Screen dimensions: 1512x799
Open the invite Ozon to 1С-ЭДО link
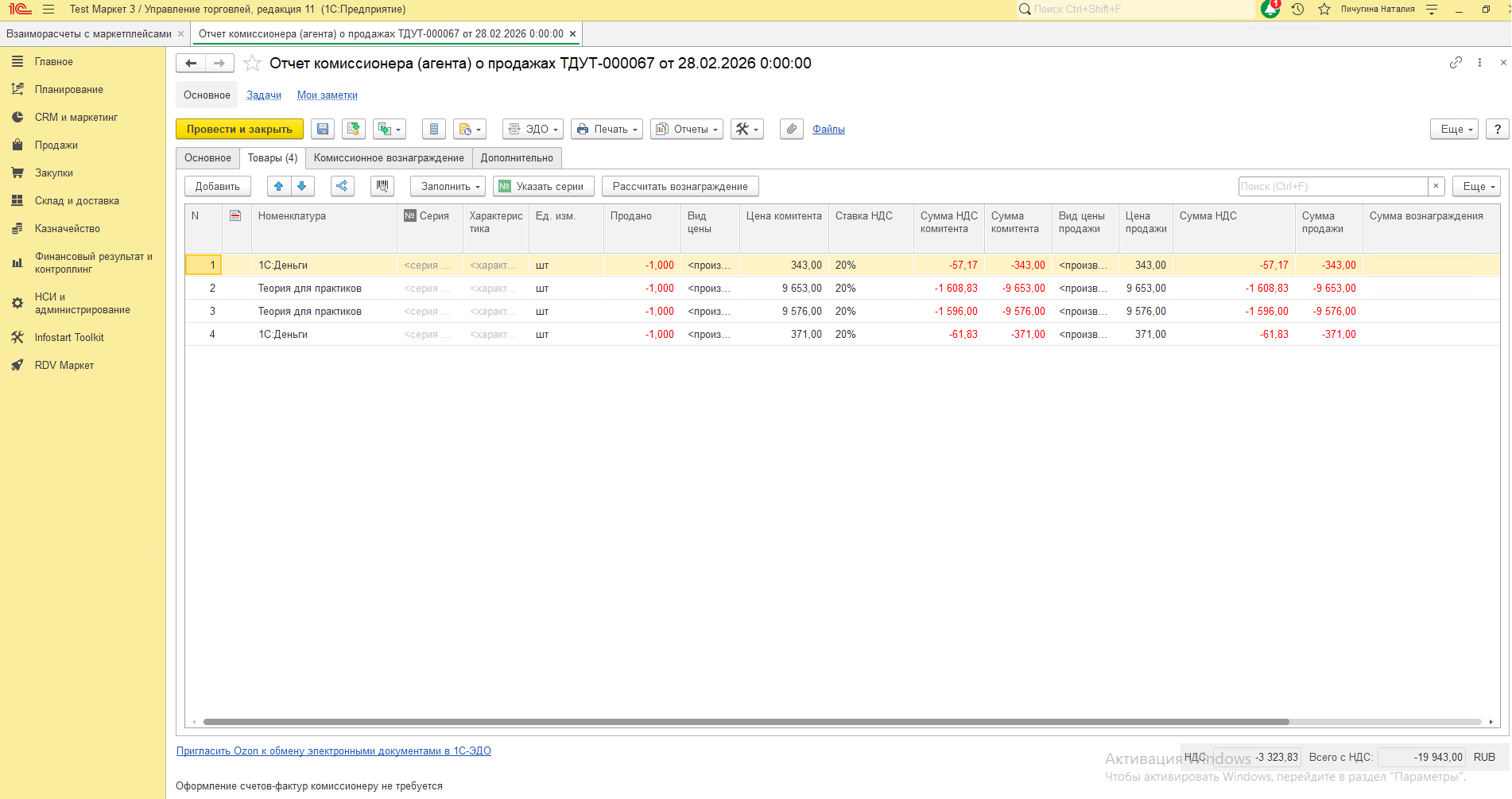click(x=333, y=751)
